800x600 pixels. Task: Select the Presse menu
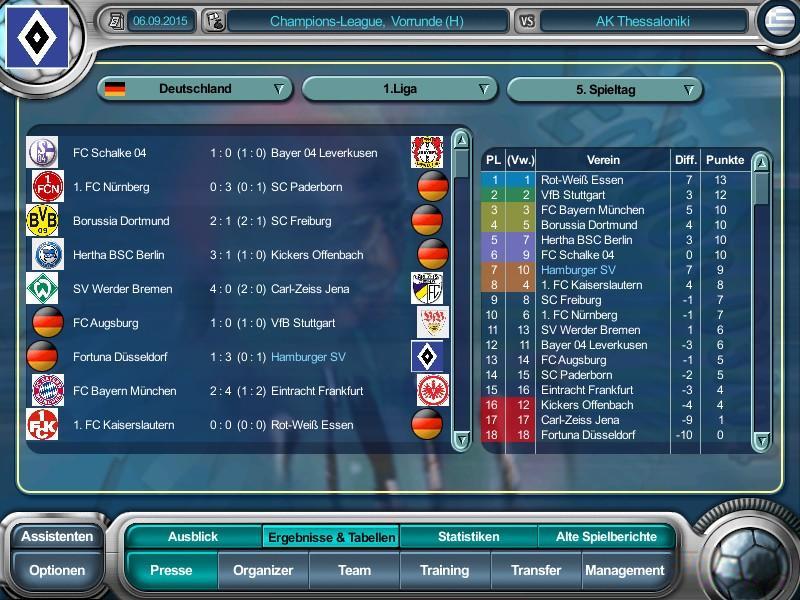pos(171,570)
